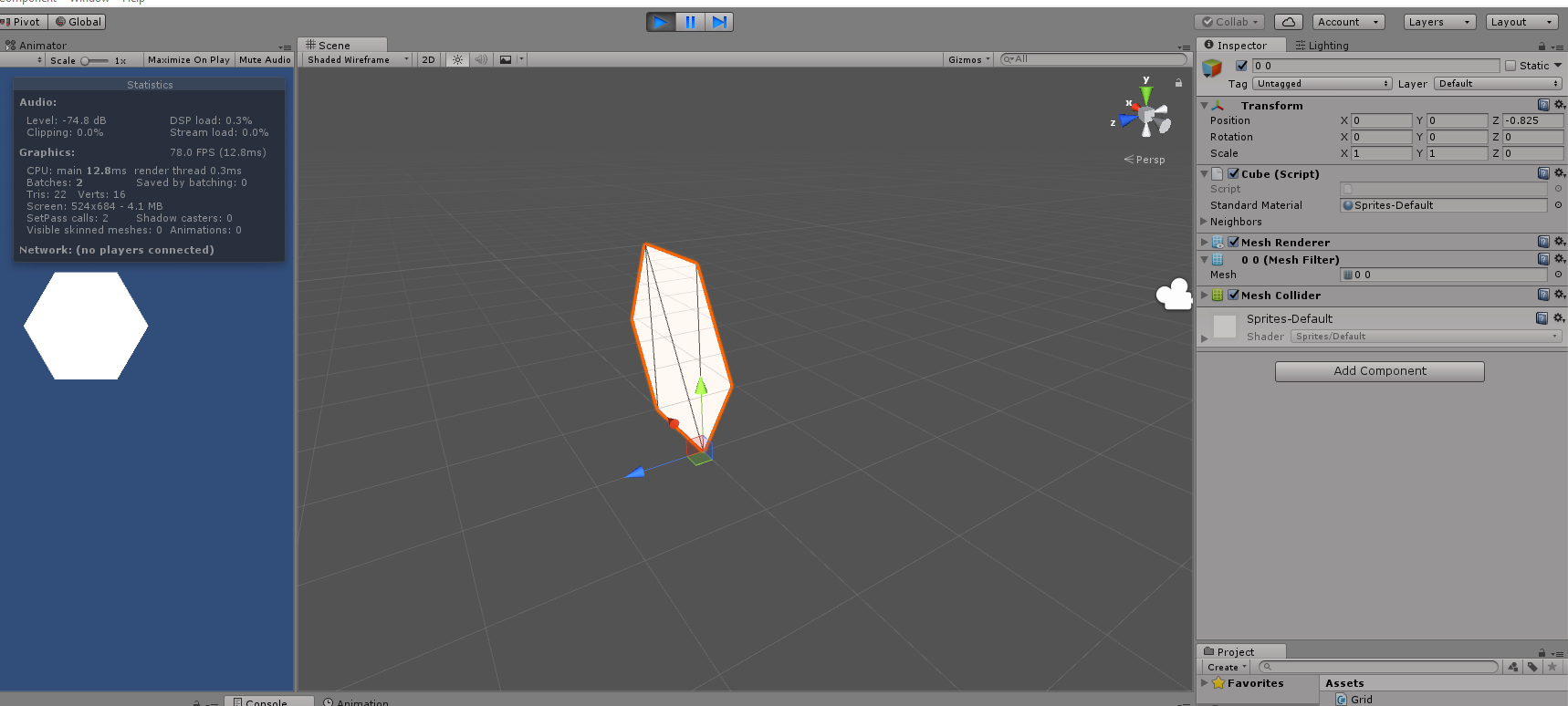Open the Tag dropdown showing Untagged
Screen dimensions: 1568x706
[x=1322, y=84]
